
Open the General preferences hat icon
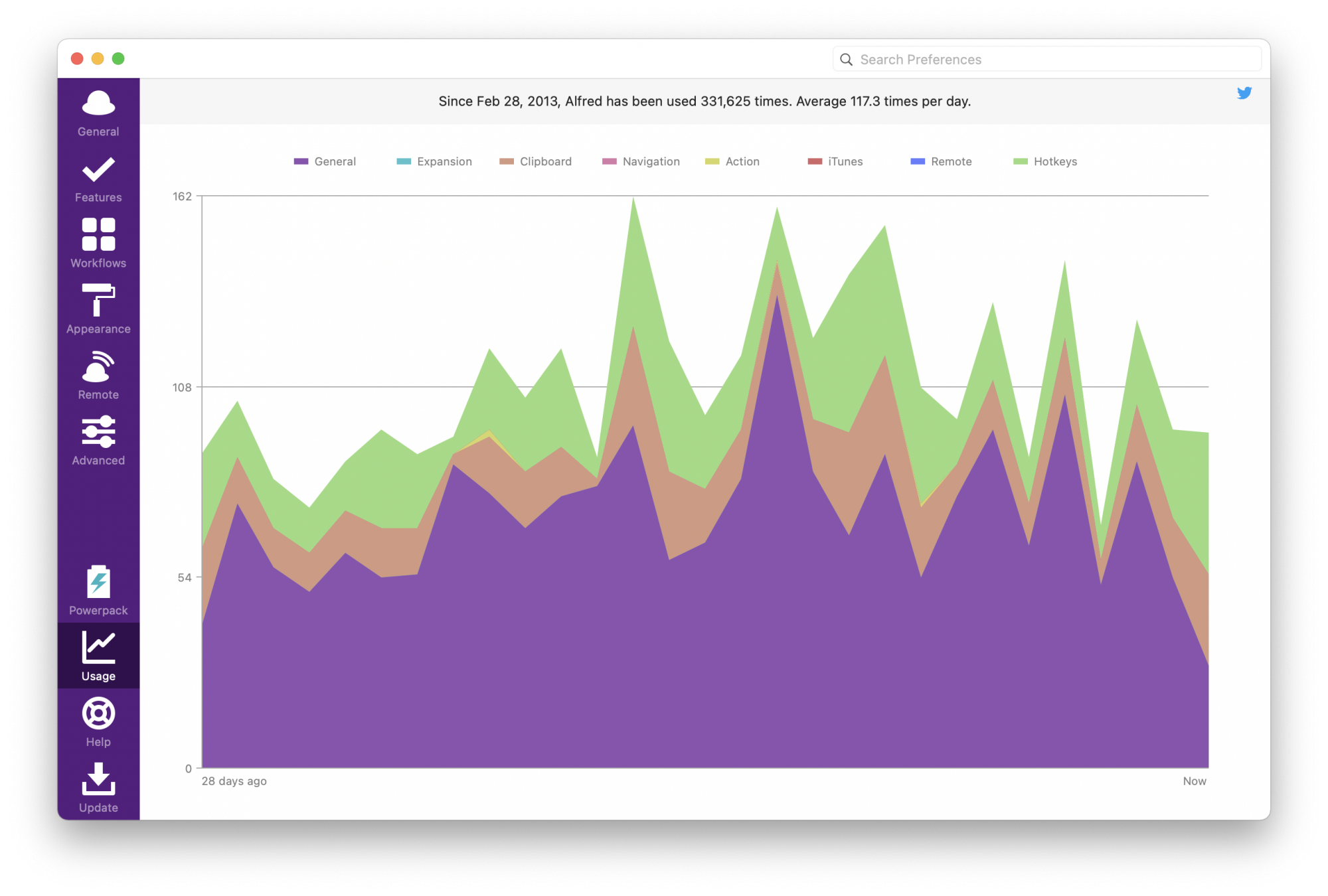coord(98,103)
